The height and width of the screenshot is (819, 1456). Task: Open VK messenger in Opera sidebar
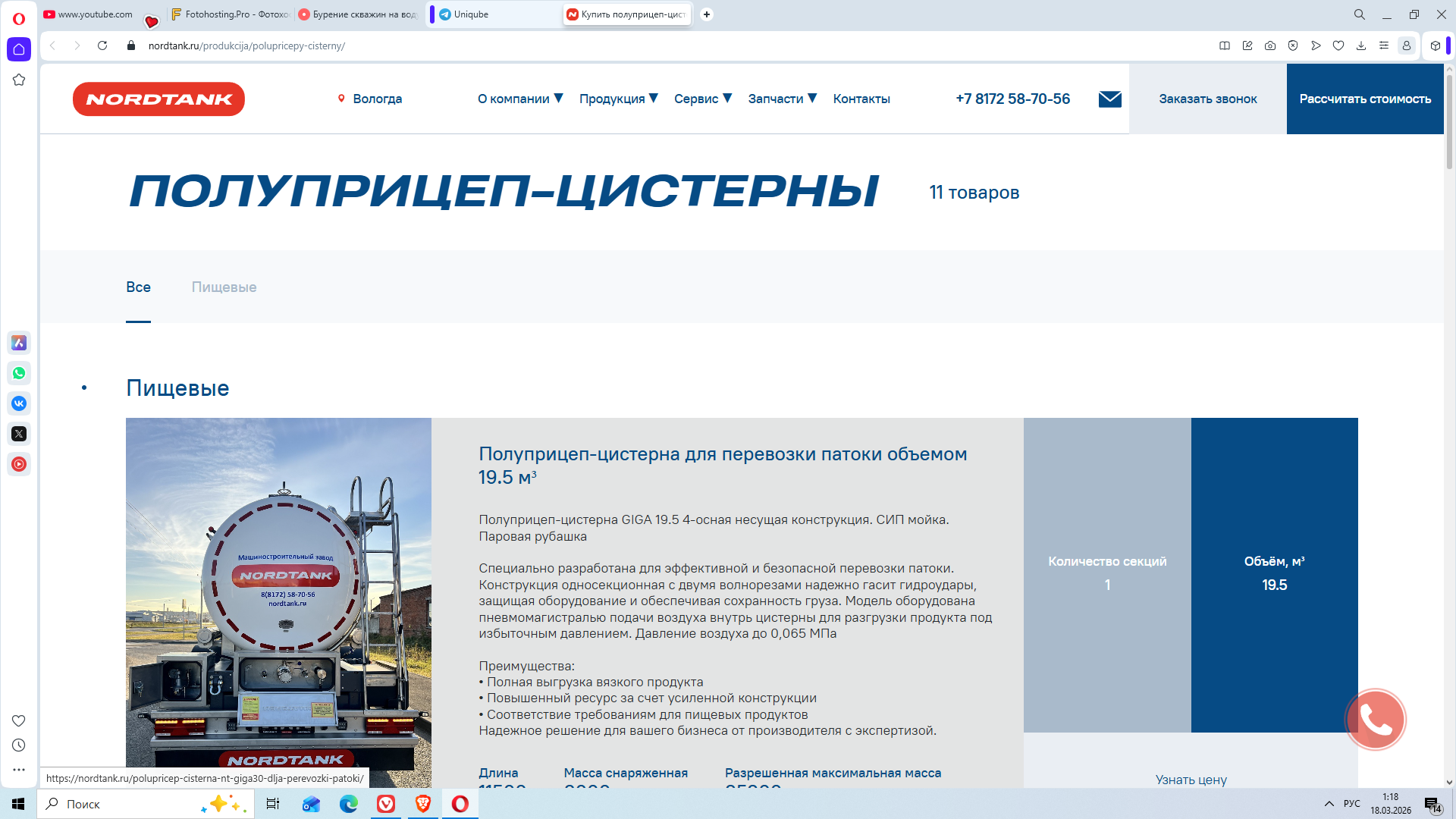pyautogui.click(x=19, y=403)
